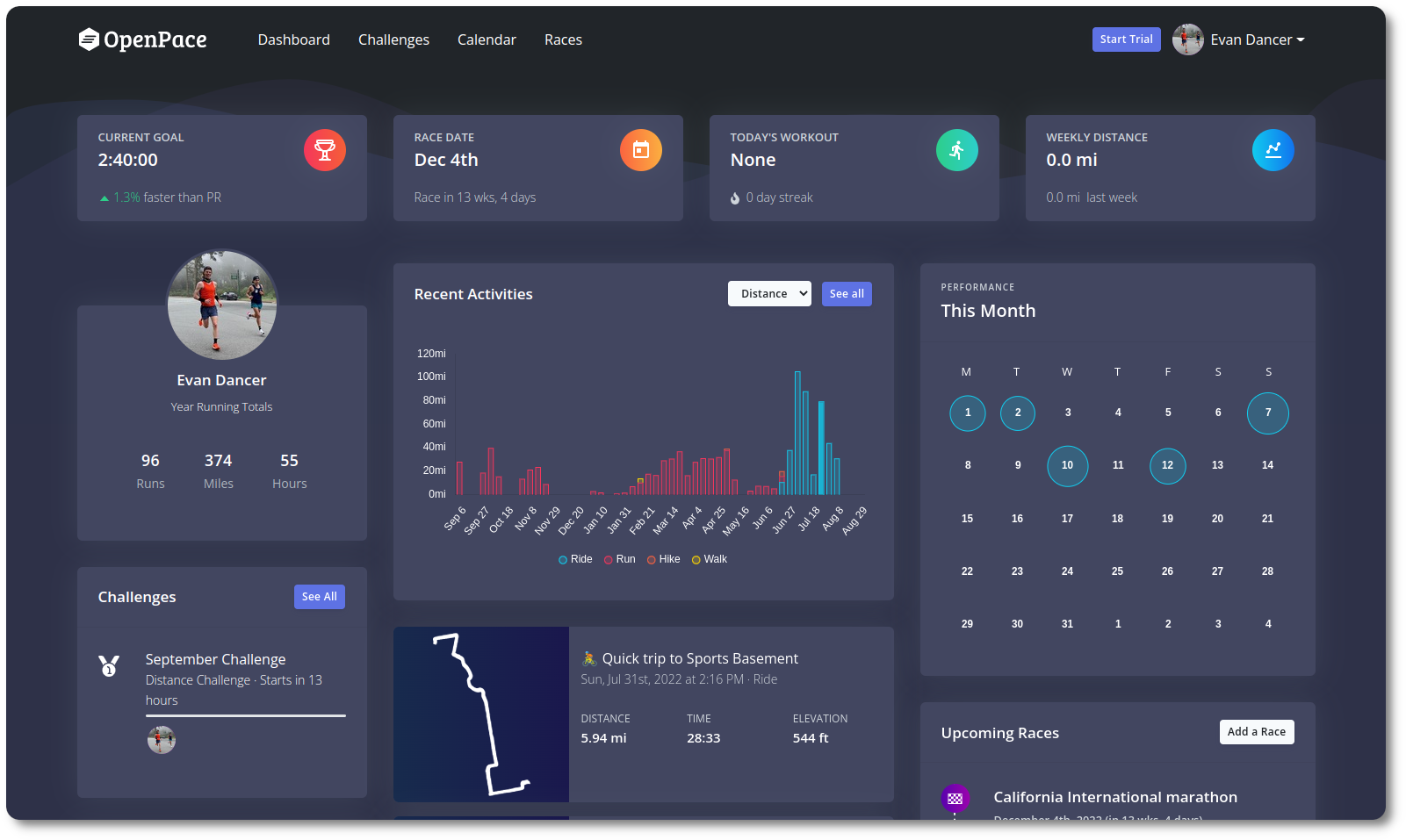Click the September Challenge progress bar

pos(246,716)
